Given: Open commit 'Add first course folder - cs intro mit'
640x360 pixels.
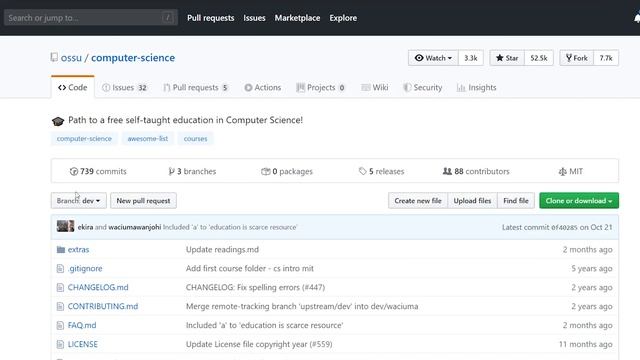Looking at the screenshot, I should (250, 269).
